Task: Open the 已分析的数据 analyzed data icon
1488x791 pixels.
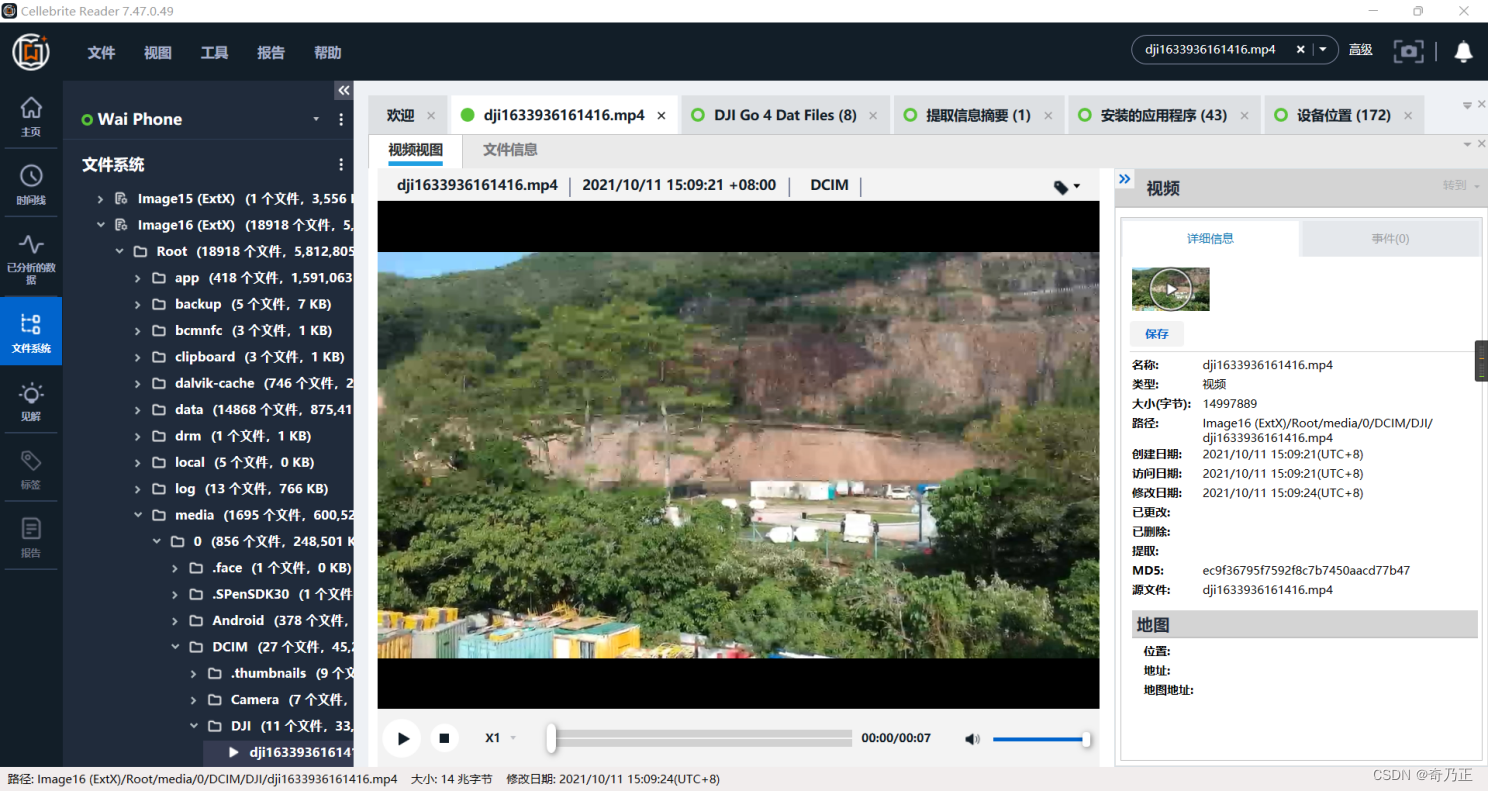Action: click(31, 258)
